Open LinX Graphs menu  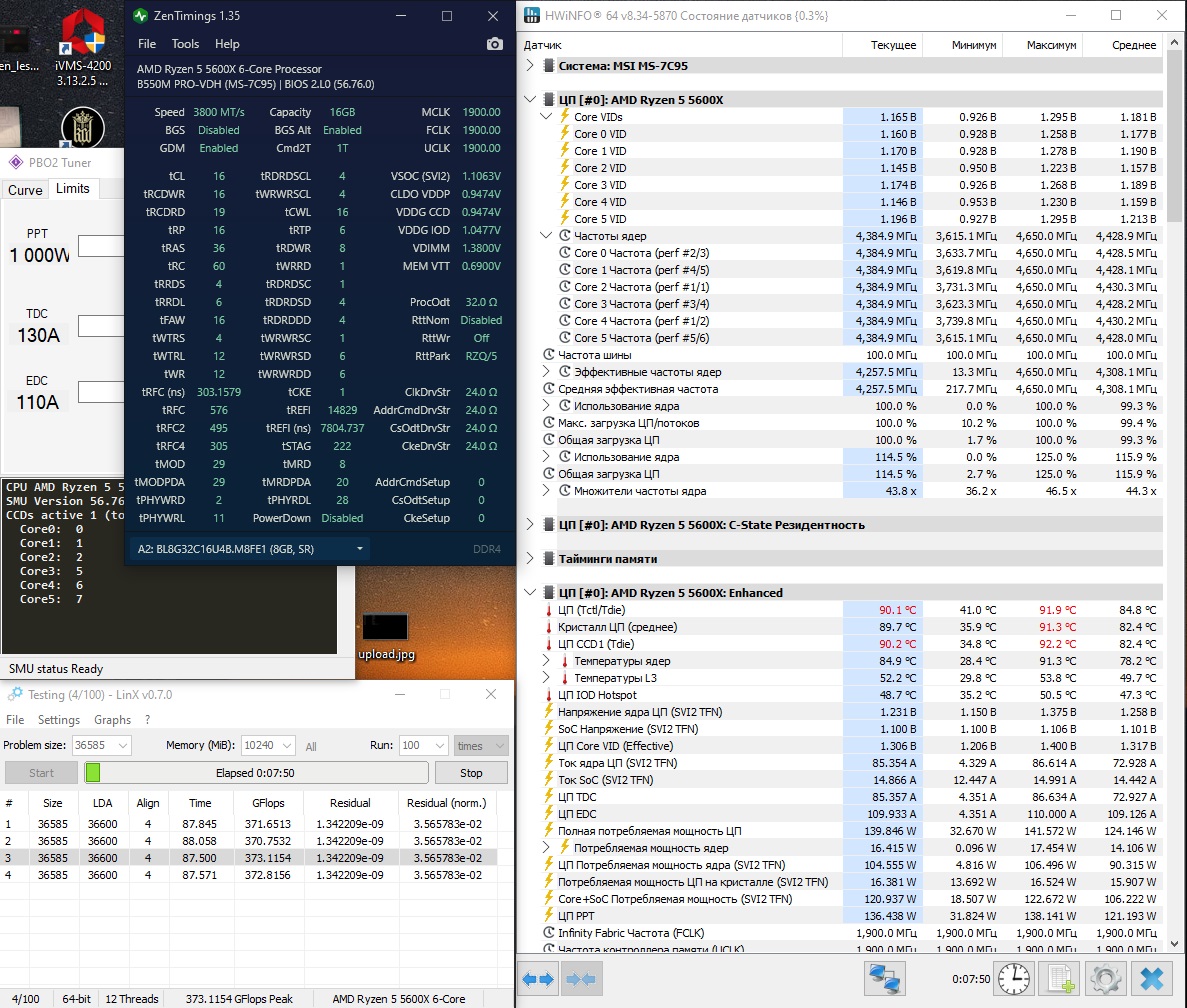[112, 720]
